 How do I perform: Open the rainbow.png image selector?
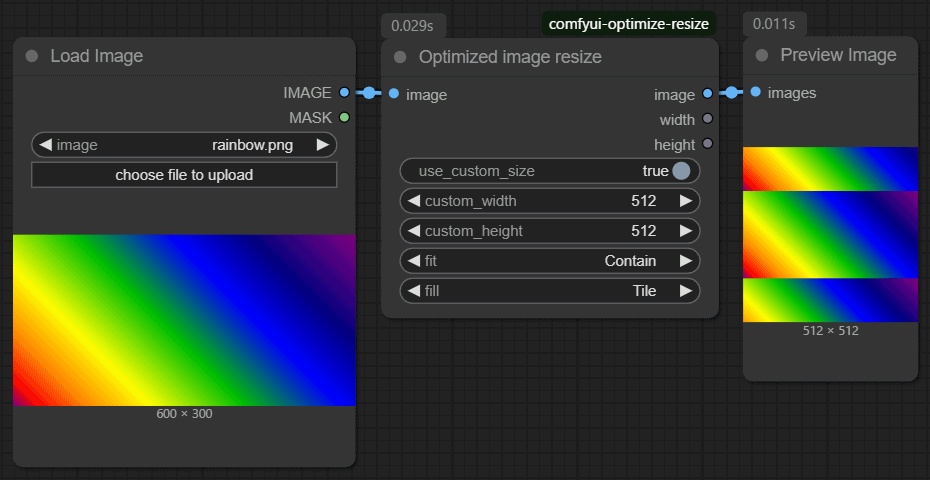click(184, 145)
